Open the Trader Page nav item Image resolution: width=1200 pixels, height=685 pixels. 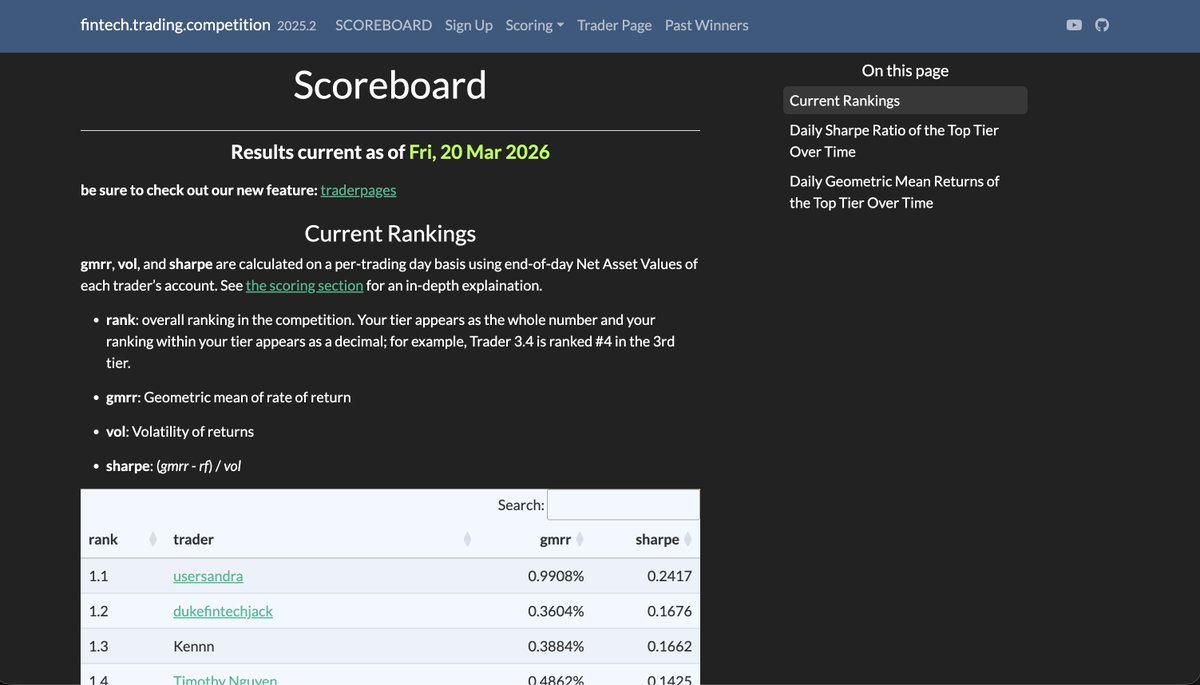[x=614, y=25]
